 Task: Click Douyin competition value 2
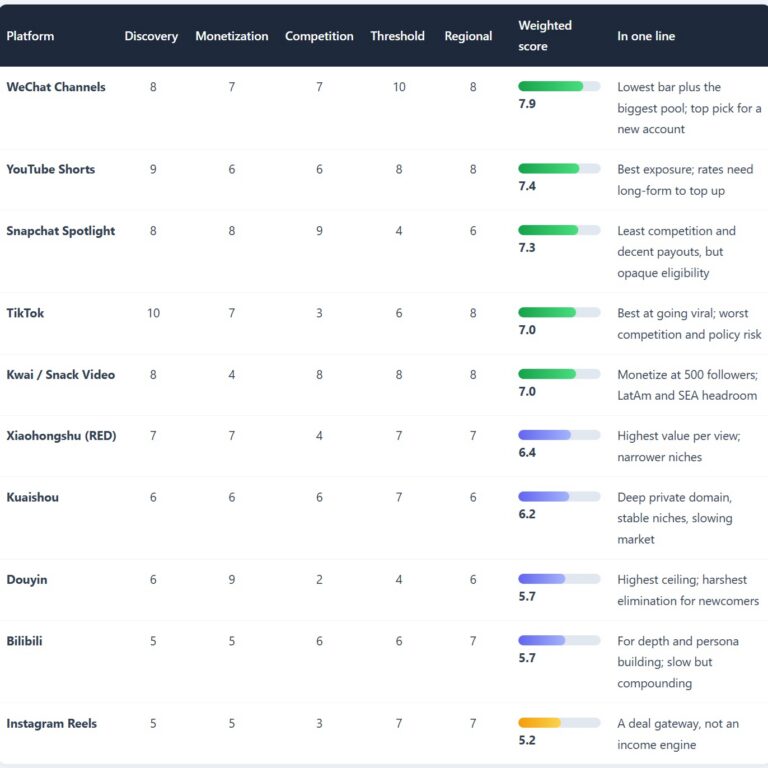(319, 580)
